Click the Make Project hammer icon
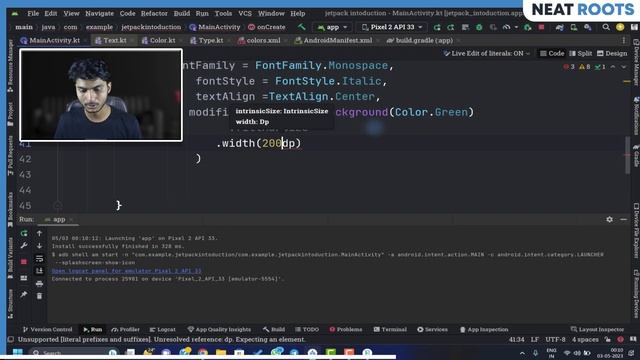This screenshot has height=360, width=640. [302, 27]
